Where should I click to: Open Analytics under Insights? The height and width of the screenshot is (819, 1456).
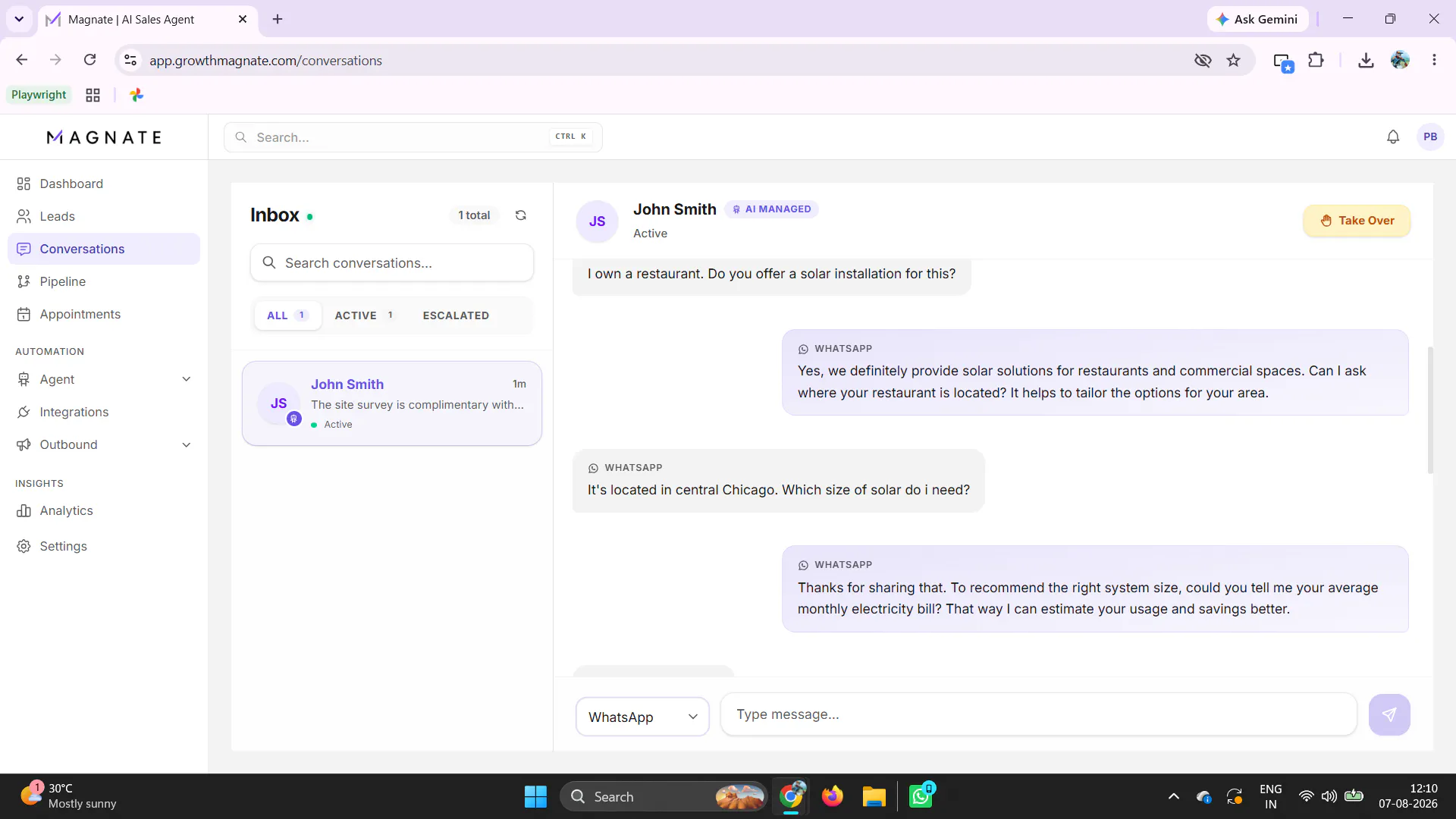point(104,510)
